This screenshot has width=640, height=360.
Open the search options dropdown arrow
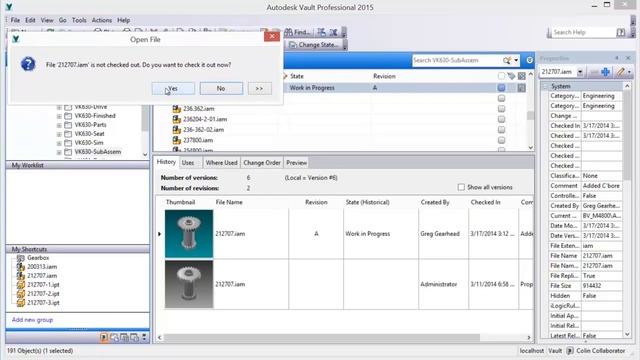(516, 60)
